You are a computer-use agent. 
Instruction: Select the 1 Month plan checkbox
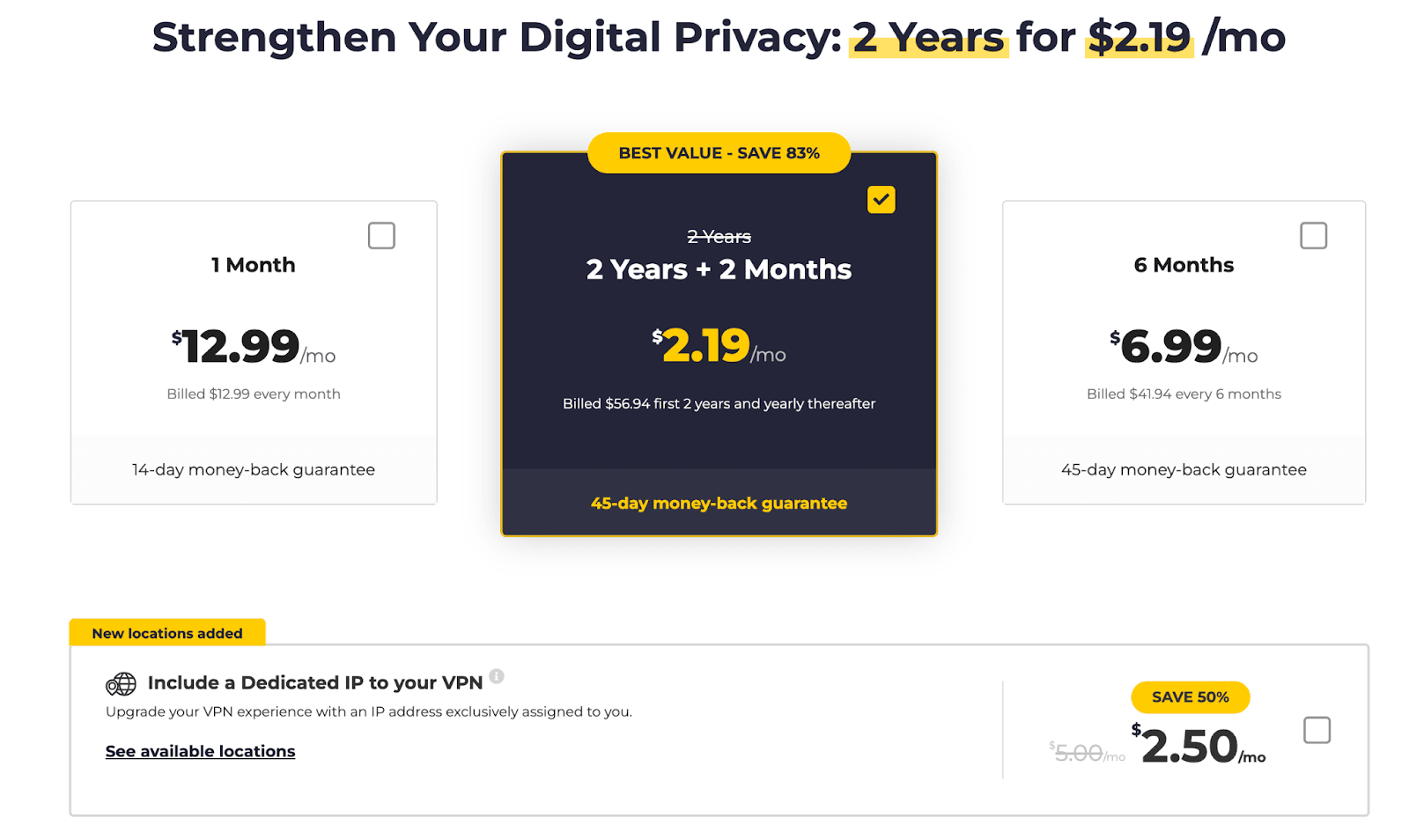coord(381,236)
